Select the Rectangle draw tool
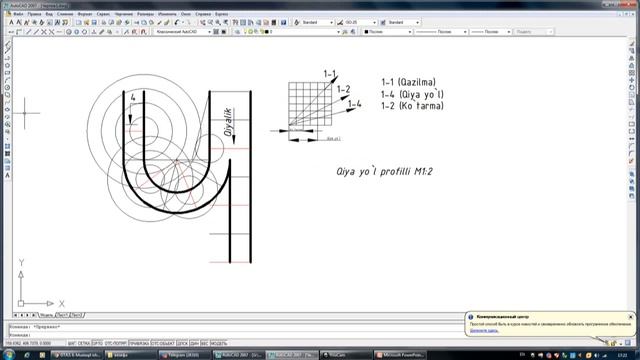Screen dimensions: 640x360 [x=7, y=73]
